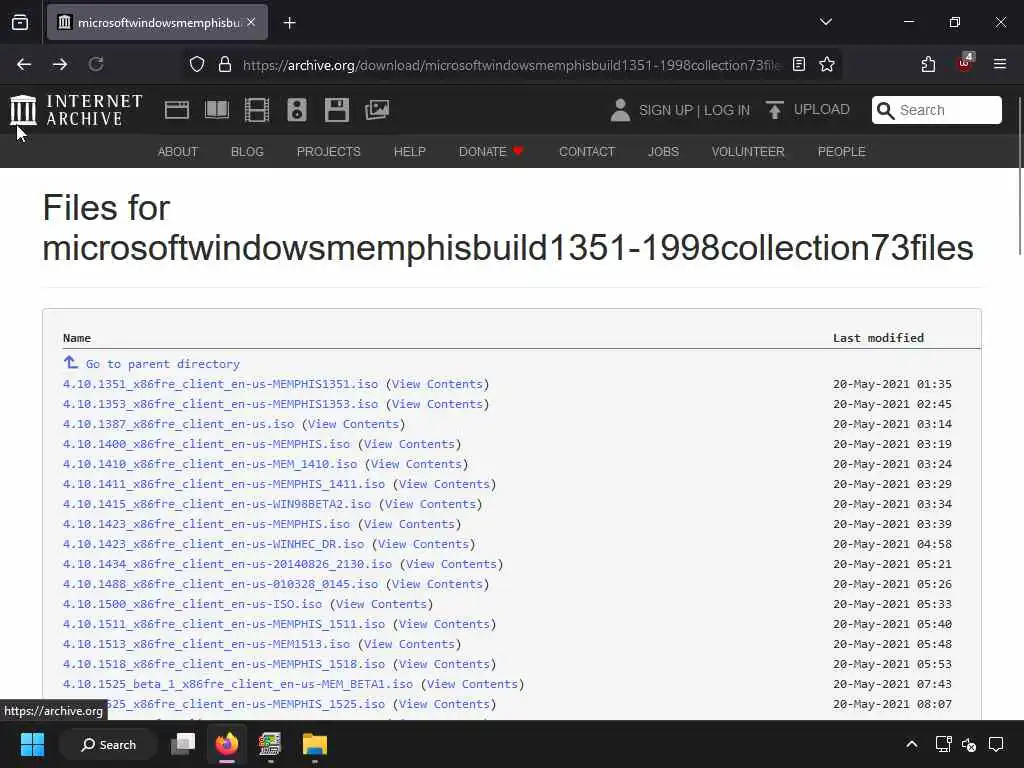This screenshot has height=768, width=1024.
Task: Click the Name column header
Action: pyautogui.click(x=76, y=338)
